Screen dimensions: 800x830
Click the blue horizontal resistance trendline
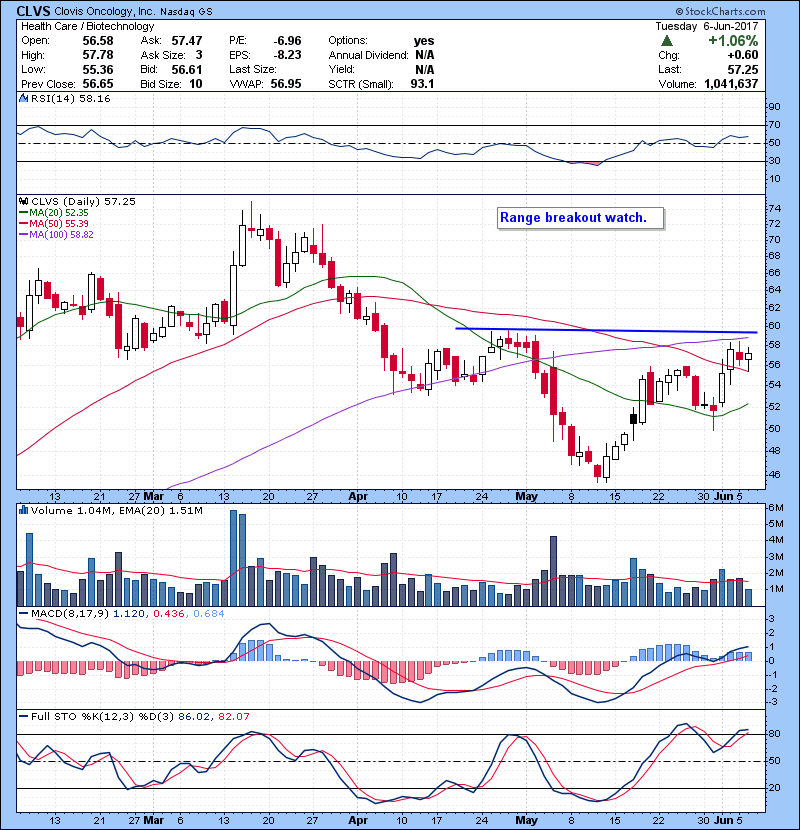click(x=606, y=330)
